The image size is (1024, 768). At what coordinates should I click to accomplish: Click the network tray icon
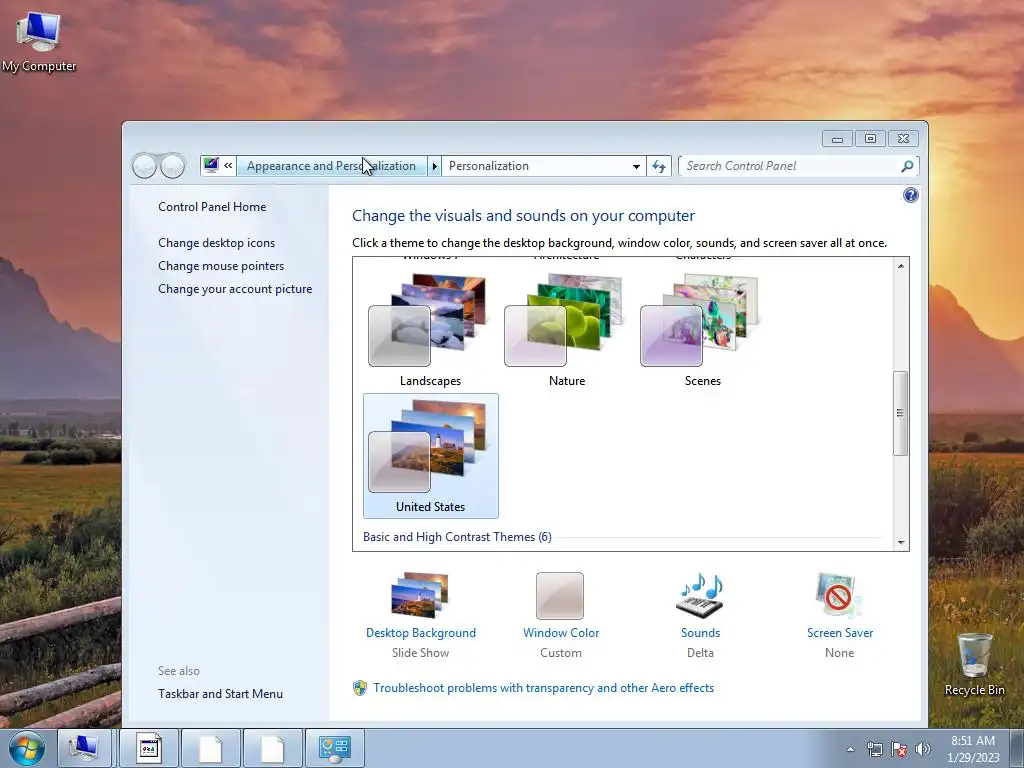click(x=874, y=749)
